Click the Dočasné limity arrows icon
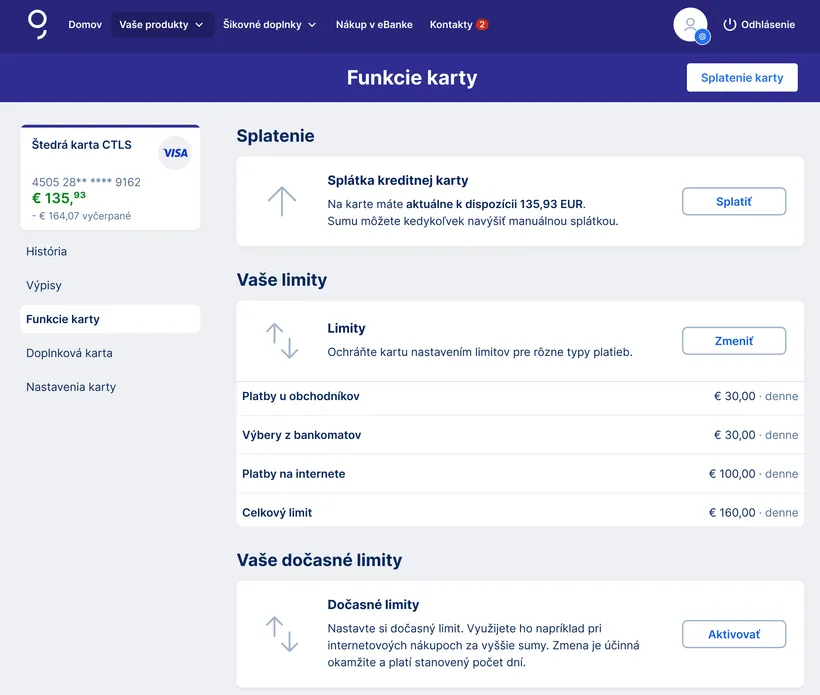820x695 pixels. click(x=282, y=634)
